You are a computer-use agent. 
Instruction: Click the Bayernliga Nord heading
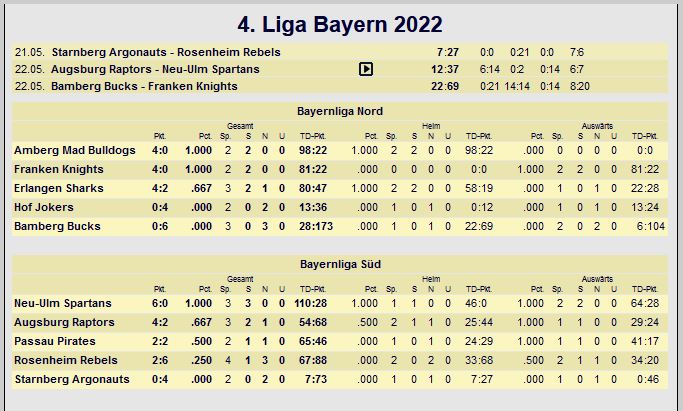coord(340,111)
